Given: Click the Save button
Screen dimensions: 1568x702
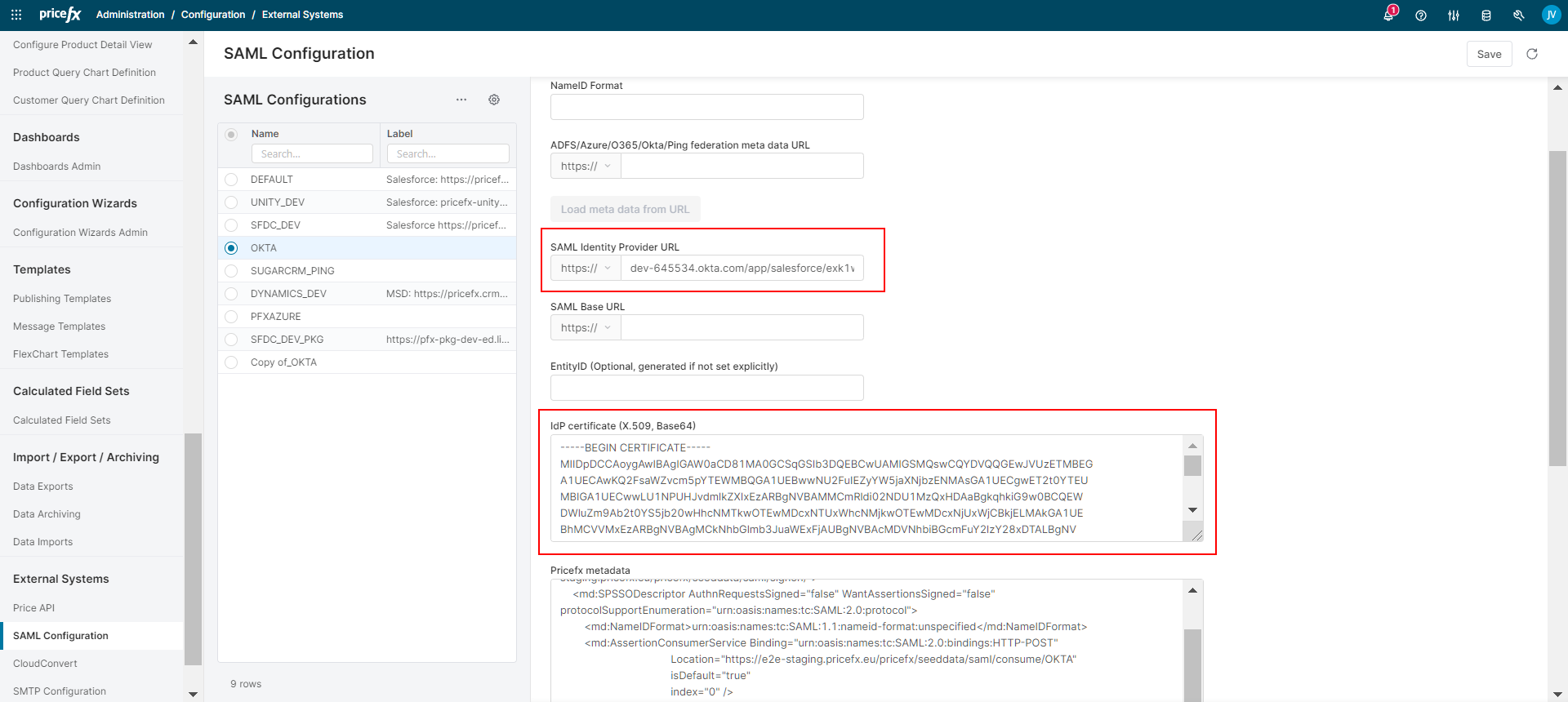Looking at the screenshot, I should point(1489,54).
